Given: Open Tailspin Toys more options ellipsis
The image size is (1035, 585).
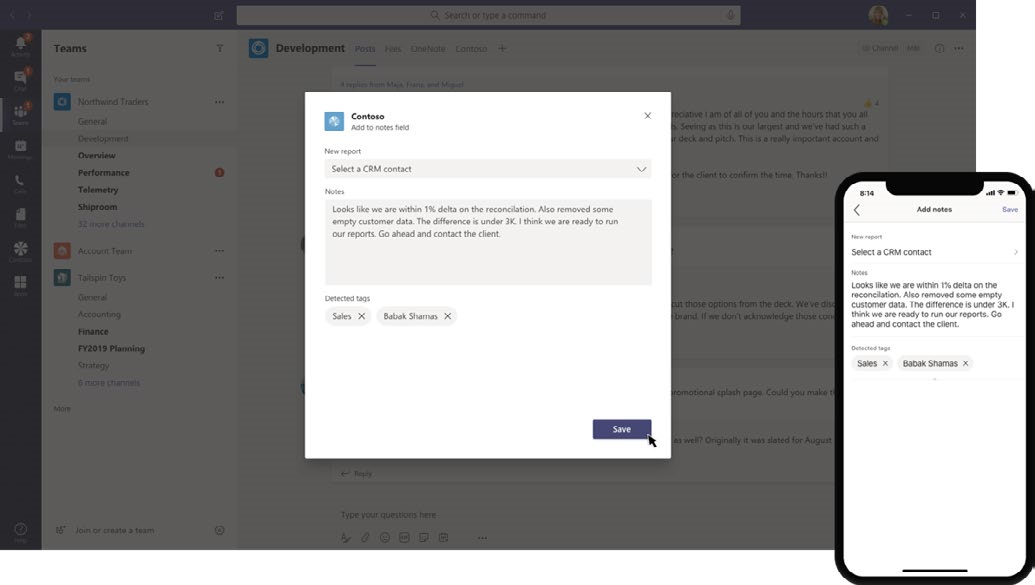Looking at the screenshot, I should click(219, 277).
